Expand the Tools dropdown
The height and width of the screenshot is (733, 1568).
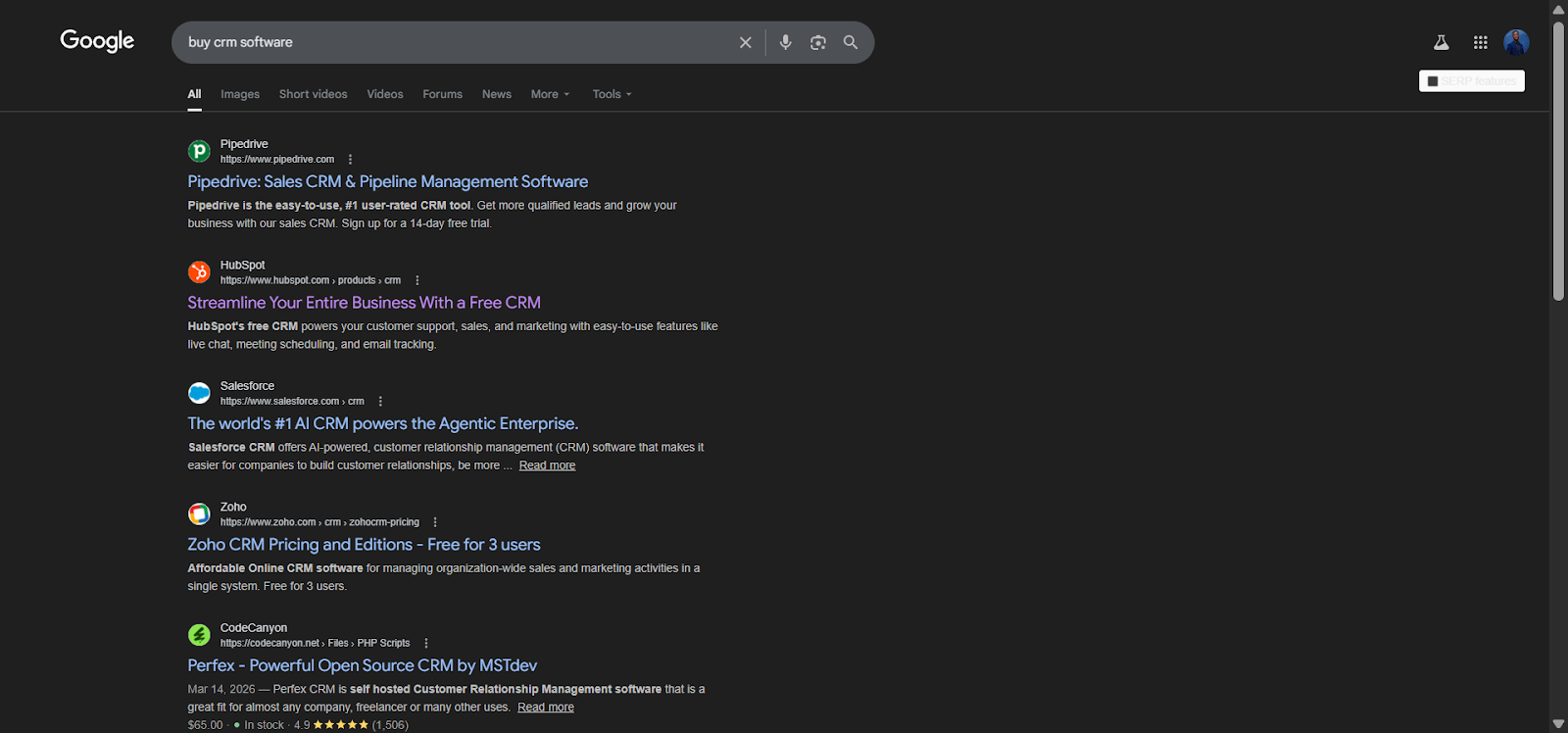[x=612, y=94]
